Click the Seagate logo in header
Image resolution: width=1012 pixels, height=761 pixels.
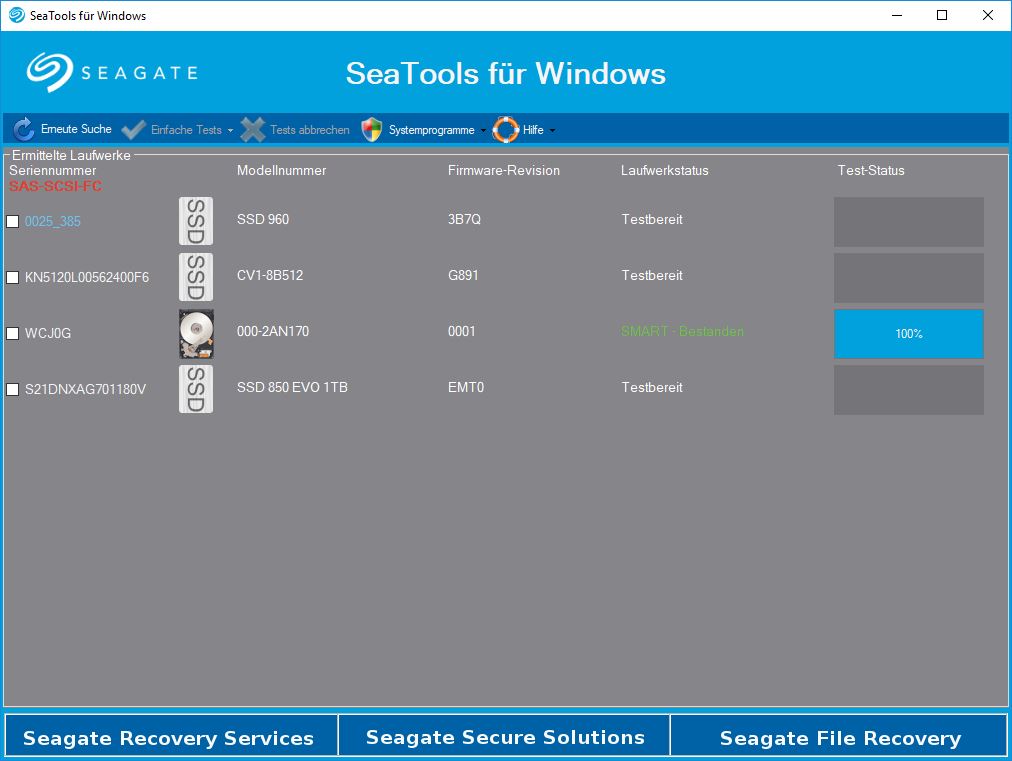[112, 72]
